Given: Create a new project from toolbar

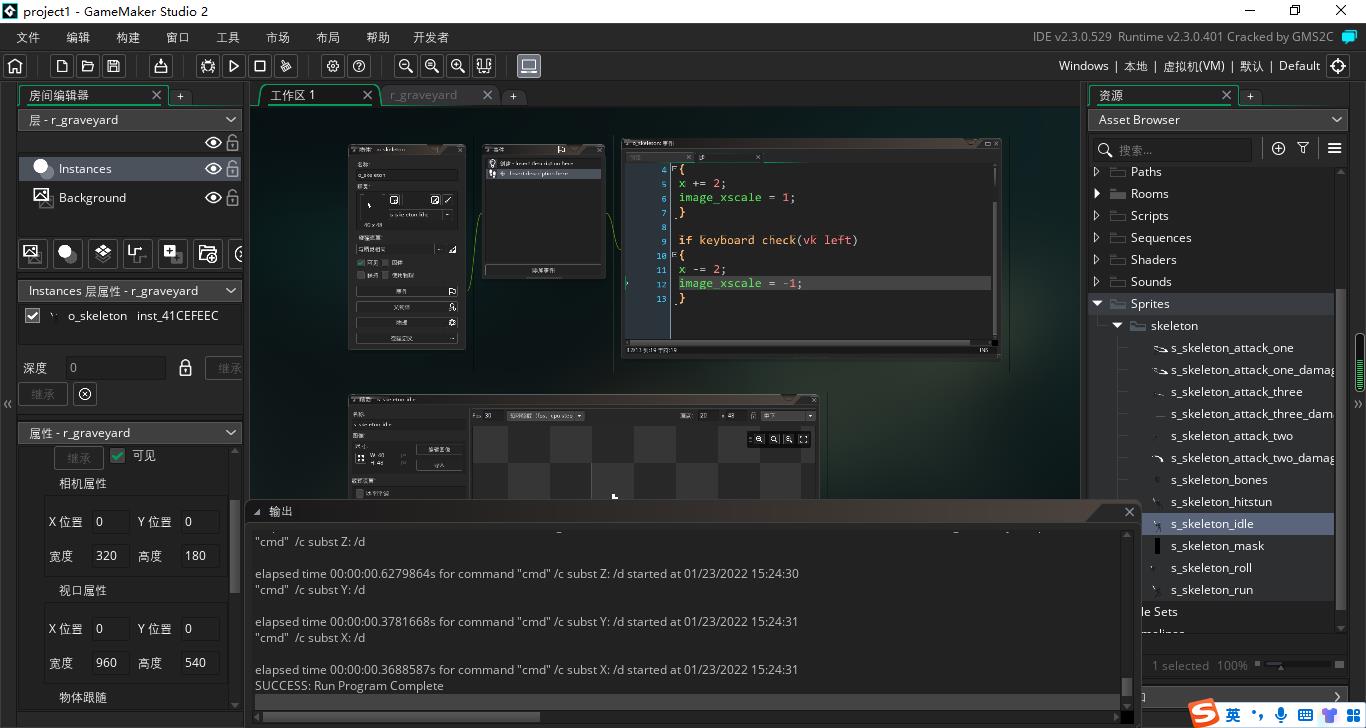Looking at the screenshot, I should coord(62,66).
